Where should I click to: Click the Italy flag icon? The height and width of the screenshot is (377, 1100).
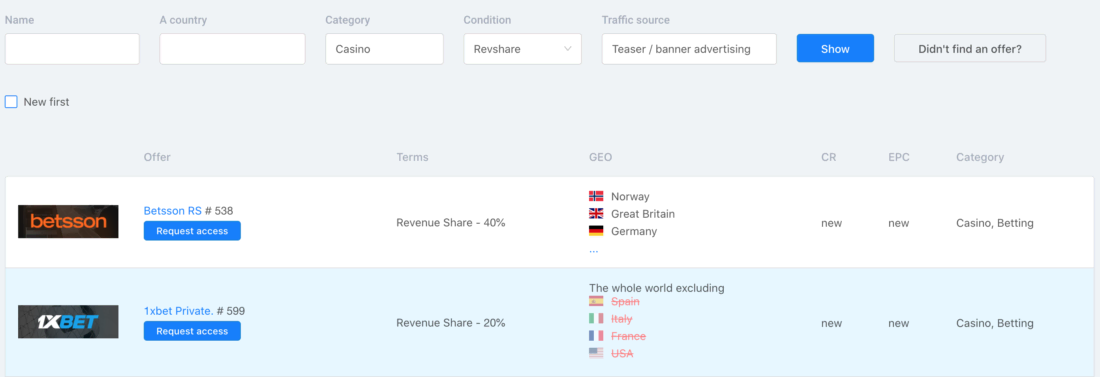coord(596,319)
